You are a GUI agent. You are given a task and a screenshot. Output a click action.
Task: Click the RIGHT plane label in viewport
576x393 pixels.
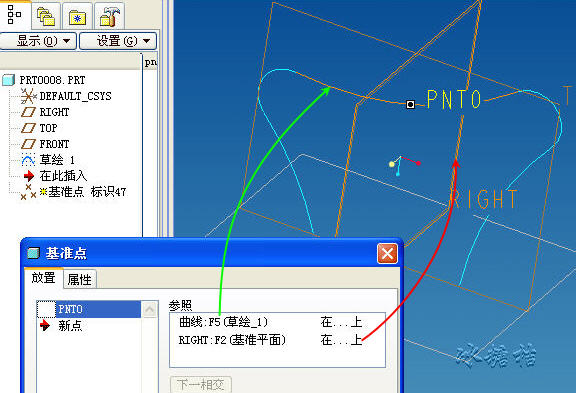pos(484,199)
